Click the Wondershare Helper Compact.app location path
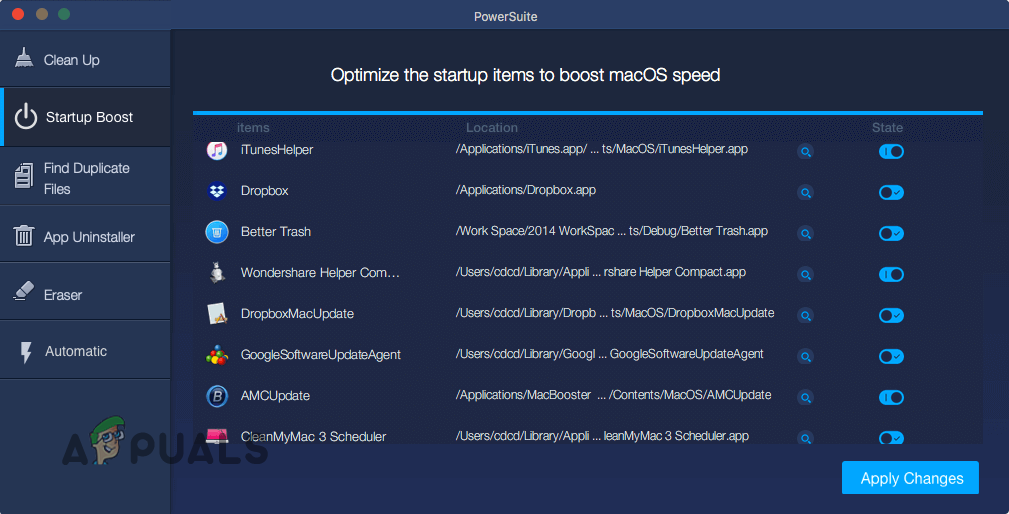Viewport: 1009px width, 514px height. 600,272
